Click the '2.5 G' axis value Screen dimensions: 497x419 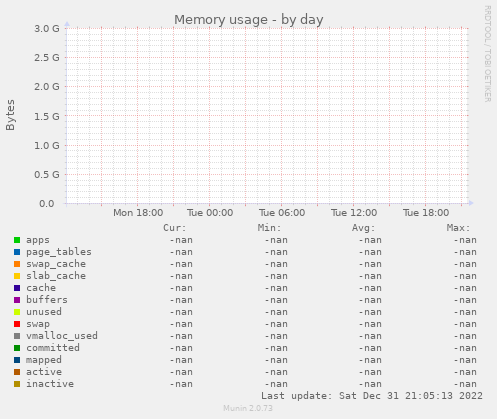click(47, 58)
